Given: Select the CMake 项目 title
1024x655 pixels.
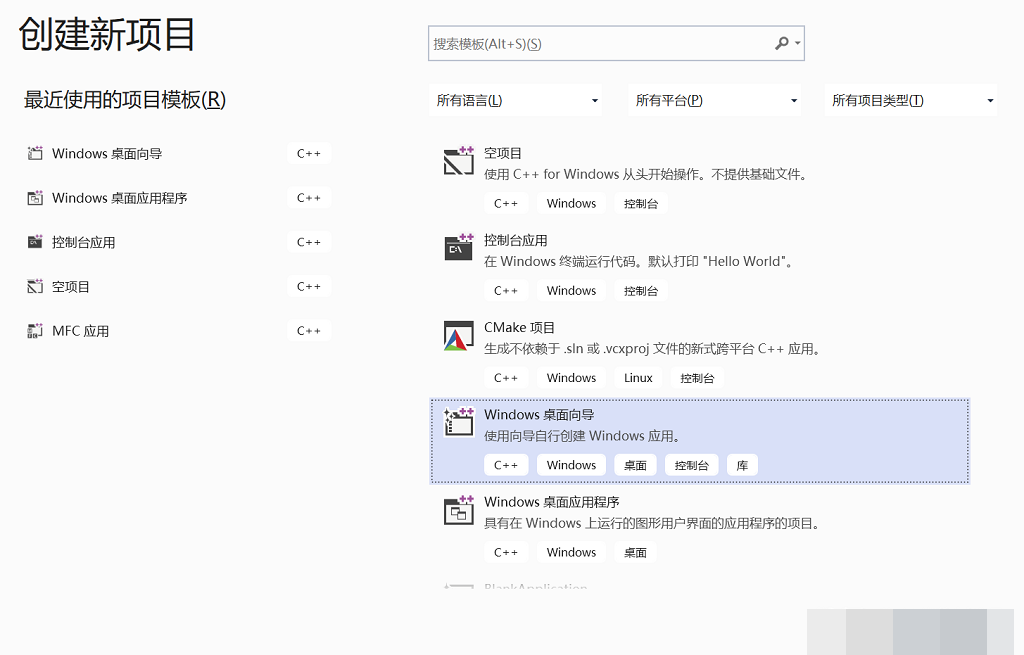Looking at the screenshot, I should [x=519, y=327].
